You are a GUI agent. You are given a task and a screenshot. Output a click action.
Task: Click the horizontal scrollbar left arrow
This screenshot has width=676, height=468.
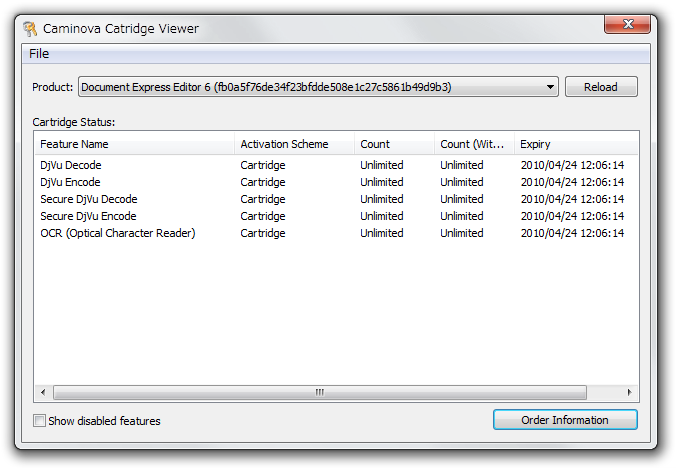(x=43, y=392)
